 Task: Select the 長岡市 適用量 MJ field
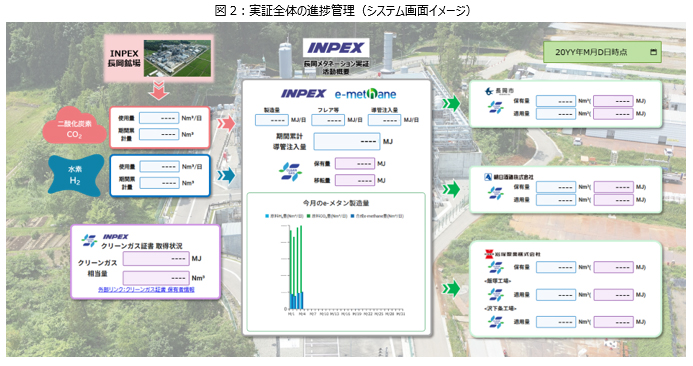(613, 114)
